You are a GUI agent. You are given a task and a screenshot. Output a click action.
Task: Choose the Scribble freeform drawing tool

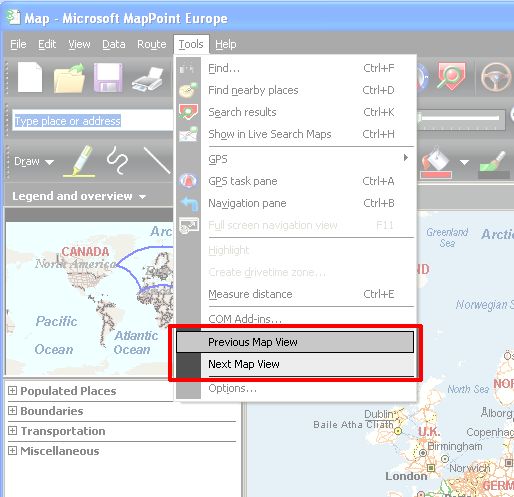point(117,160)
